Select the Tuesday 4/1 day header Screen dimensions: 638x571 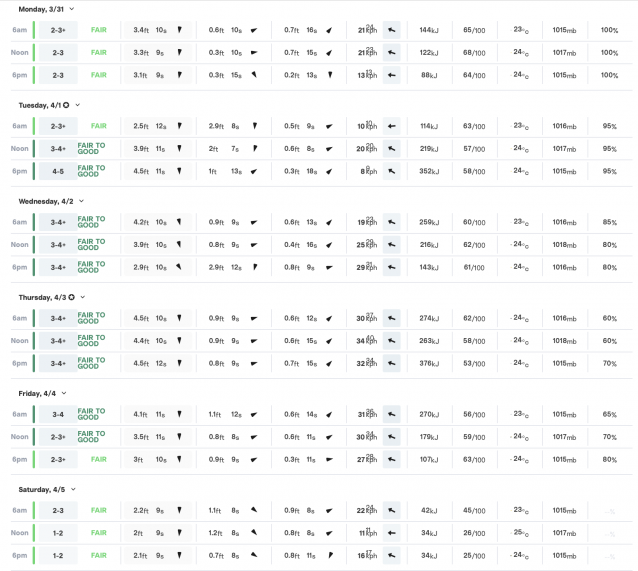tap(39, 105)
